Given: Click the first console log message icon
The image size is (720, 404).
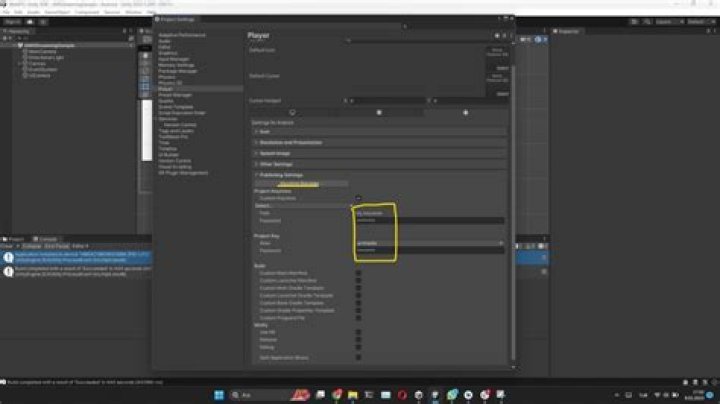Looking at the screenshot, I should coord(8,258).
